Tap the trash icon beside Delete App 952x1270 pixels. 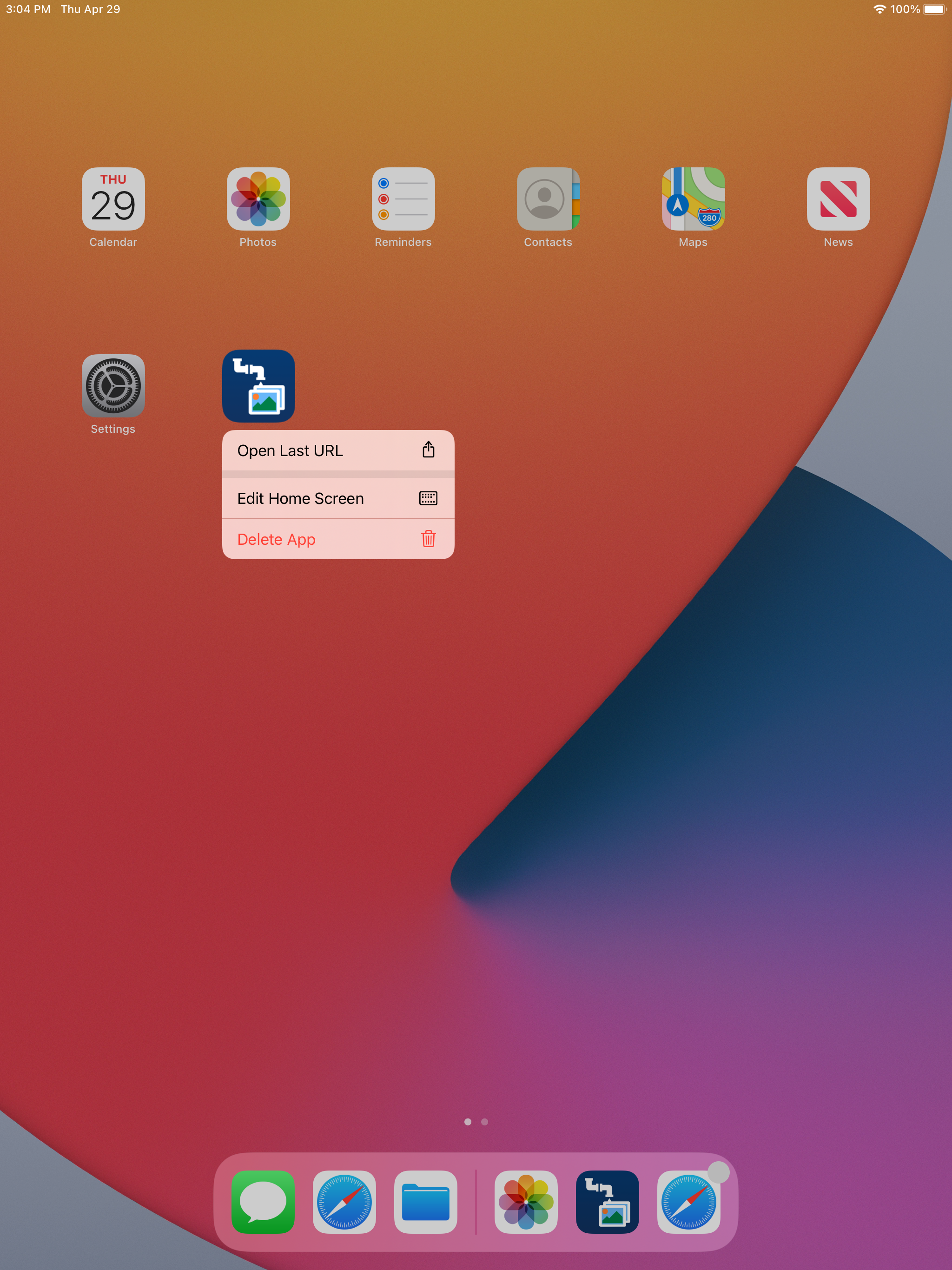(428, 539)
